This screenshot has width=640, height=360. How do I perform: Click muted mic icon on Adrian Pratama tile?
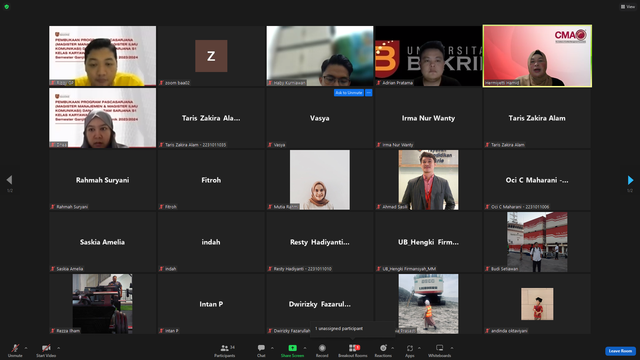[x=379, y=83]
